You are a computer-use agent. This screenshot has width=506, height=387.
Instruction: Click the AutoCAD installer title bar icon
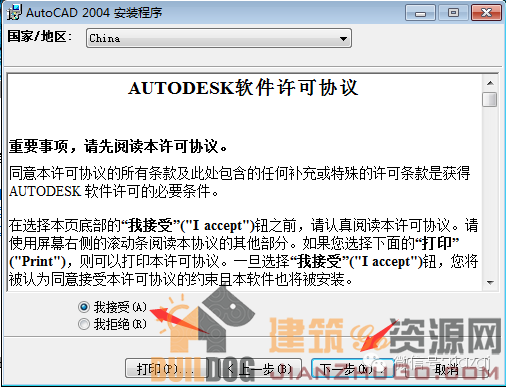(x=15, y=12)
